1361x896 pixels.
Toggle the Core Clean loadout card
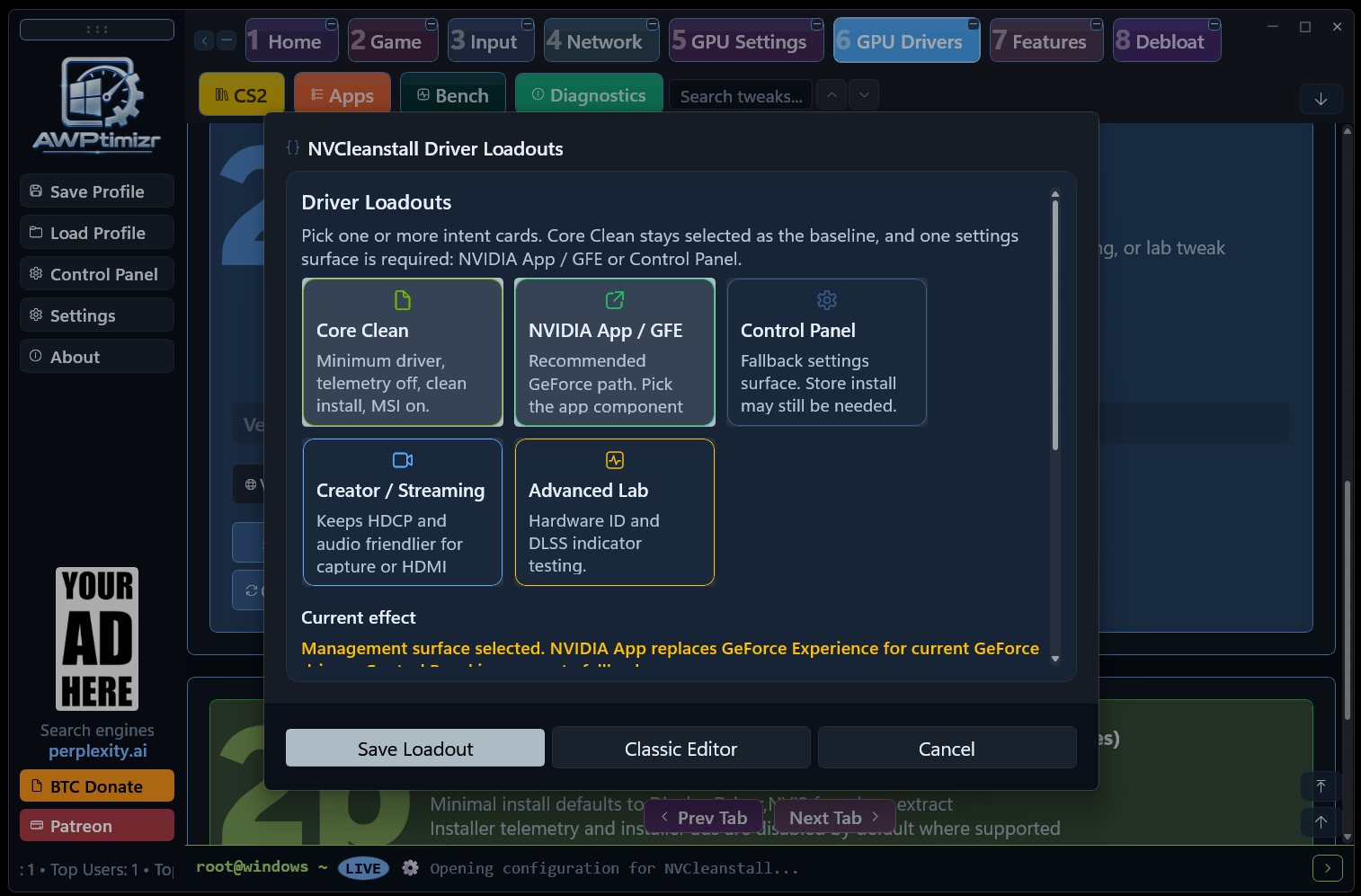(403, 352)
